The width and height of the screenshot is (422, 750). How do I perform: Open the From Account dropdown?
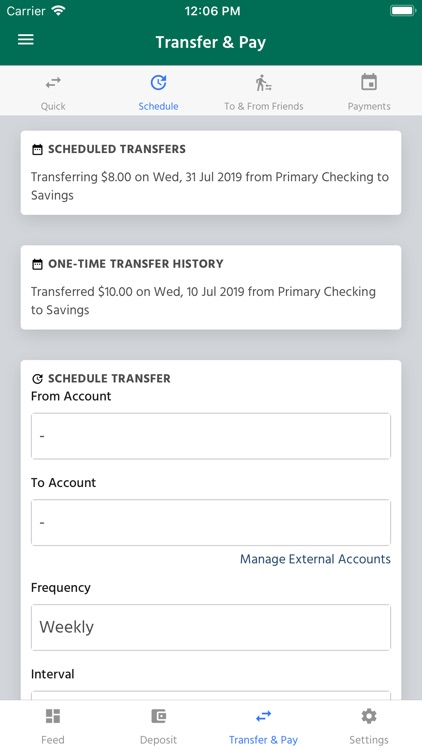(x=211, y=436)
